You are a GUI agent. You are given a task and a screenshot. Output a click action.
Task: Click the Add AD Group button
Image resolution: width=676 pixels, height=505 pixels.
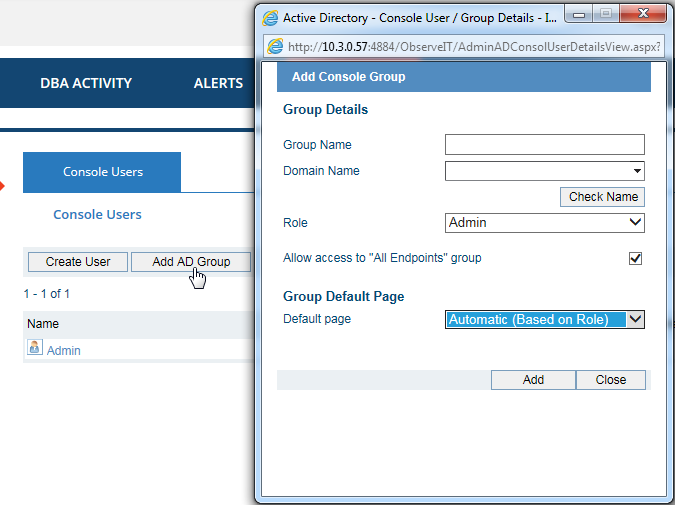[x=190, y=262]
